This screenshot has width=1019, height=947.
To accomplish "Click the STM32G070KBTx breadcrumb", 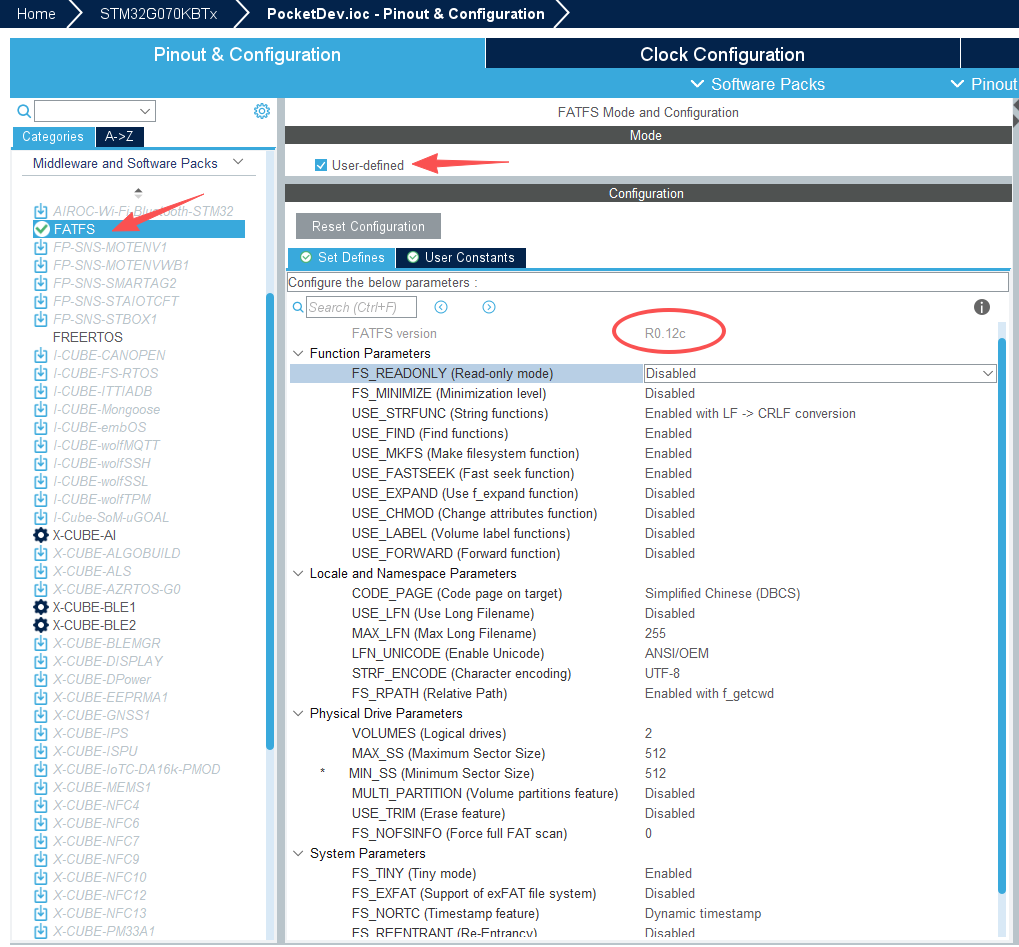I will pos(159,14).
